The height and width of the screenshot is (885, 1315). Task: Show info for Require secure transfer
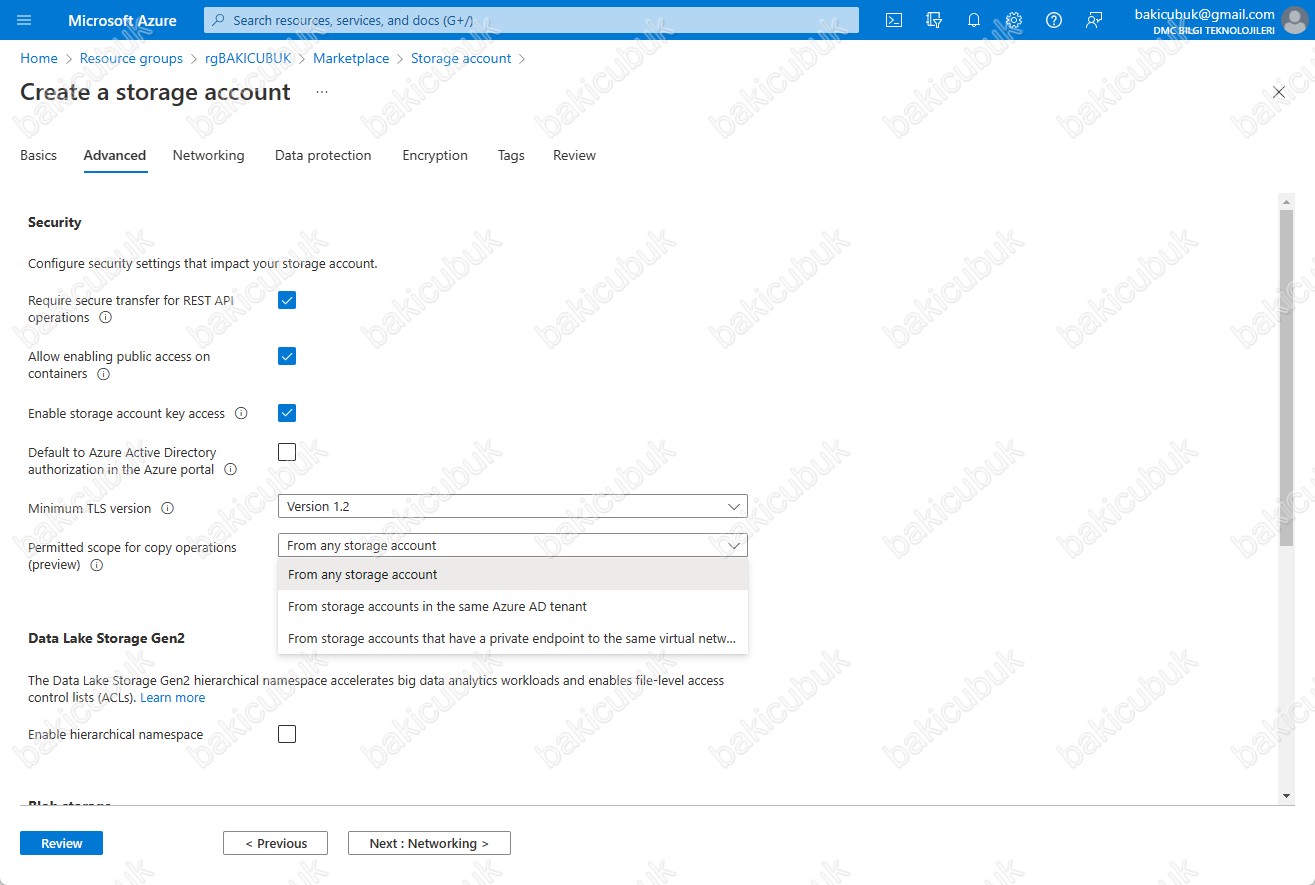point(106,318)
